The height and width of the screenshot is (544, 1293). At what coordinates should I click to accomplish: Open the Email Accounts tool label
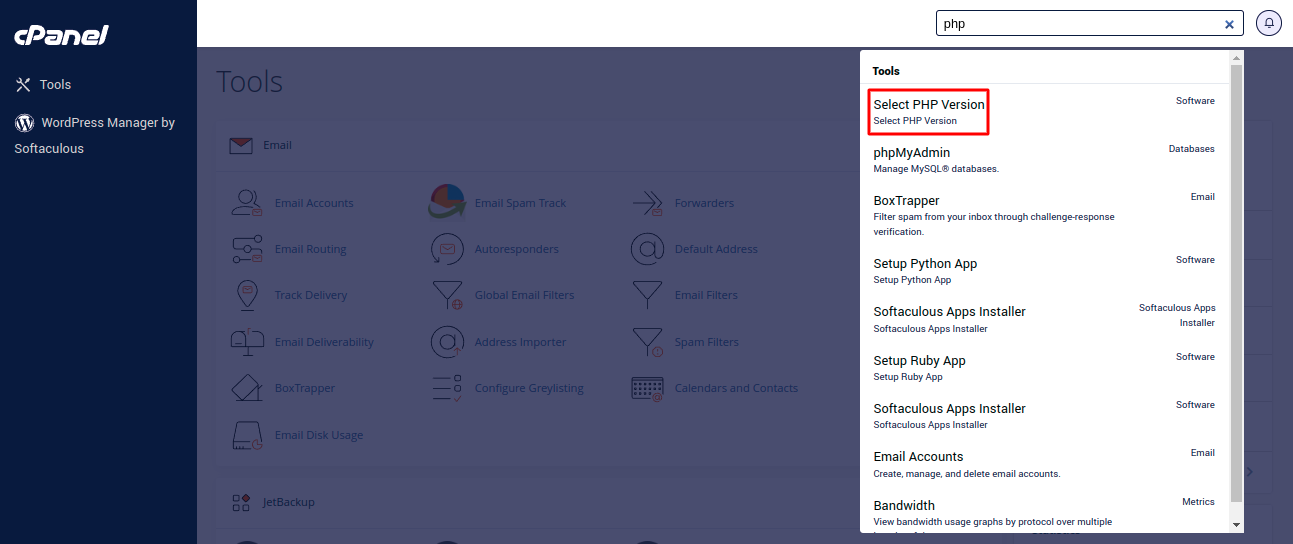[x=314, y=203]
